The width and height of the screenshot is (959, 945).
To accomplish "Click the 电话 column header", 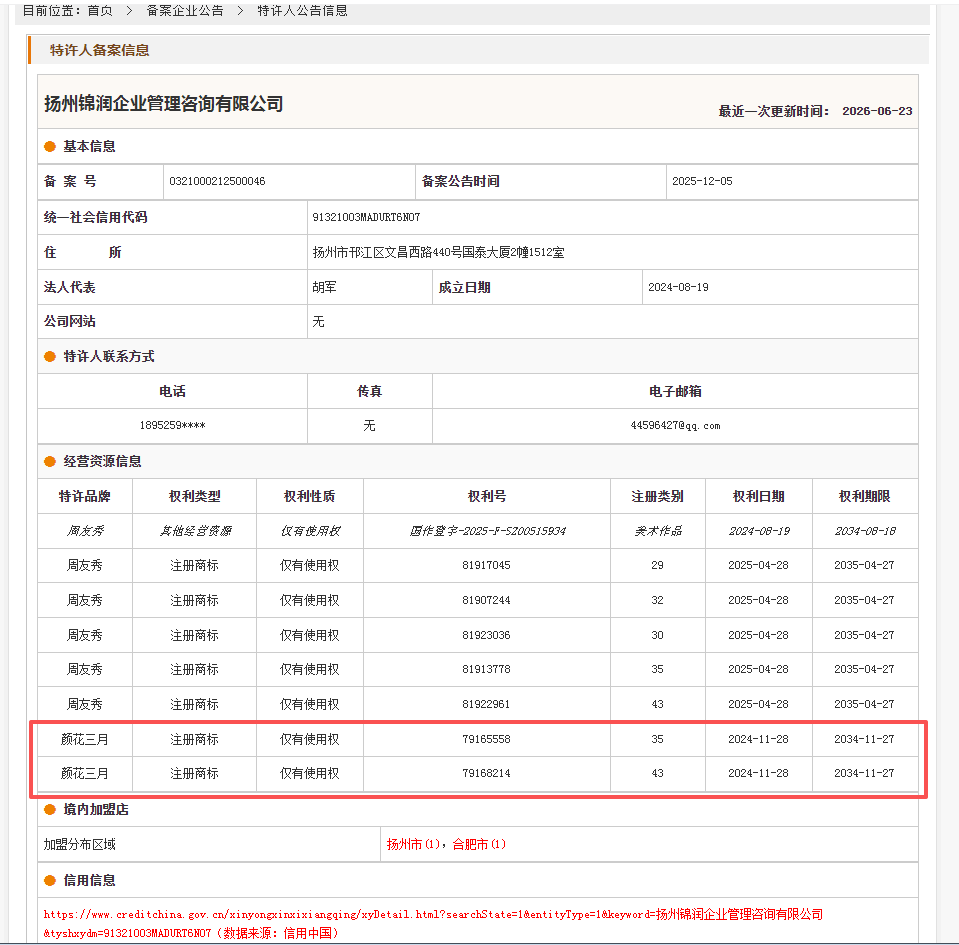I will [172, 391].
